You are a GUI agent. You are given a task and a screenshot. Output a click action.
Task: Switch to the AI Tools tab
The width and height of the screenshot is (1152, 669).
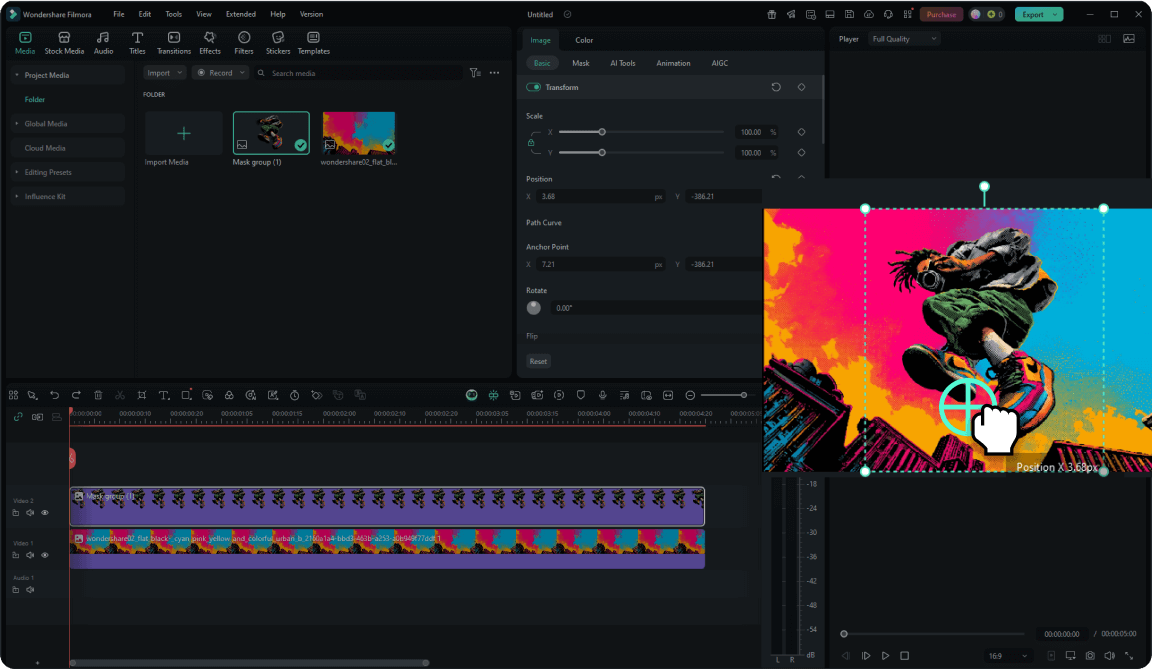tap(622, 63)
